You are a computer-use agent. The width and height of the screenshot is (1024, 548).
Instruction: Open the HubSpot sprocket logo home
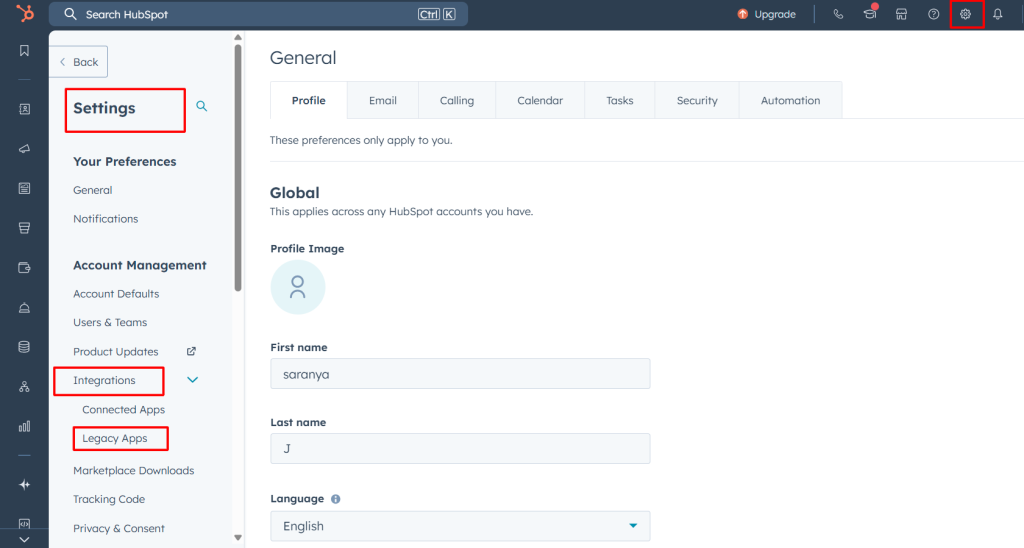(25, 13)
